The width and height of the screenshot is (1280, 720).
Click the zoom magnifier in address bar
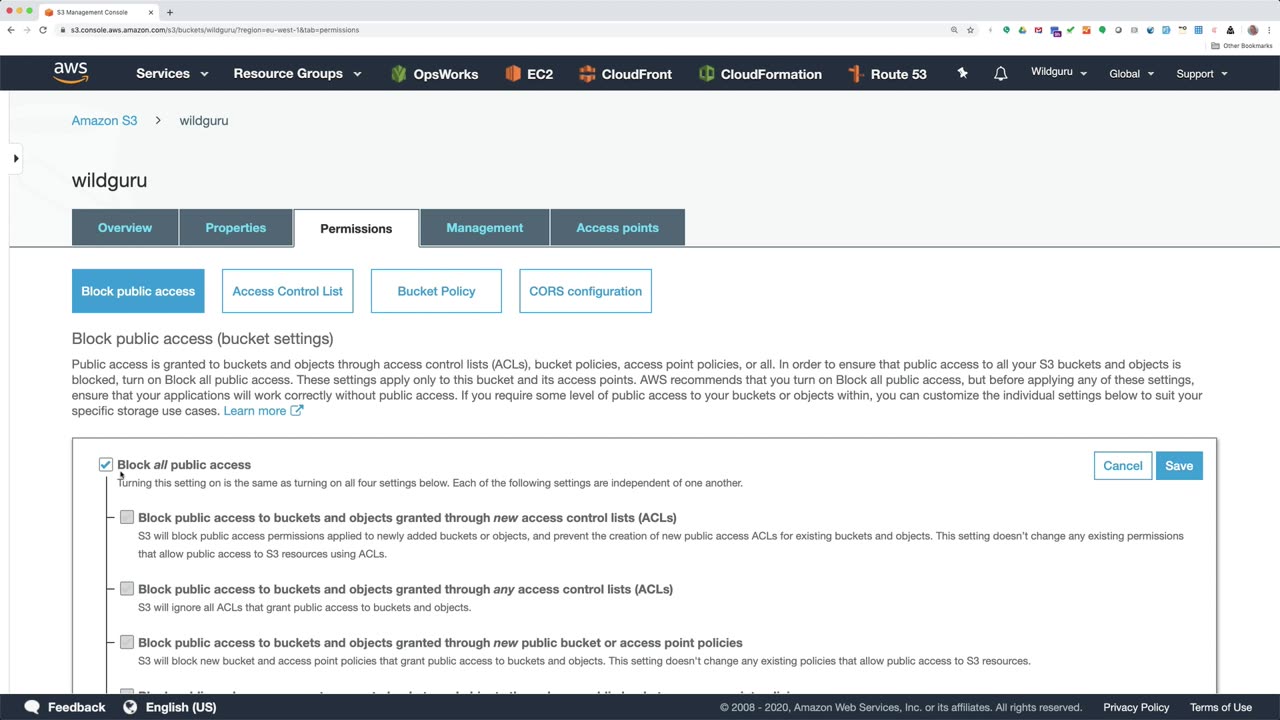coord(954,30)
